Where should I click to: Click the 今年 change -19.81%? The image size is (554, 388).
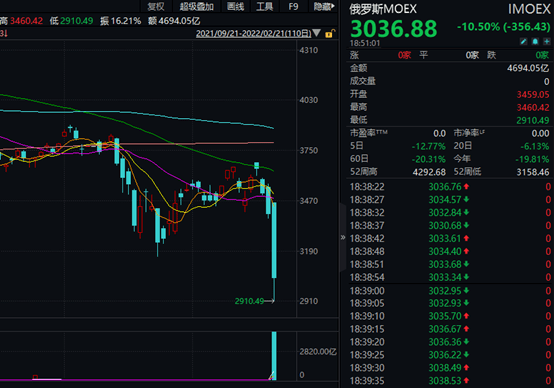click(532, 159)
